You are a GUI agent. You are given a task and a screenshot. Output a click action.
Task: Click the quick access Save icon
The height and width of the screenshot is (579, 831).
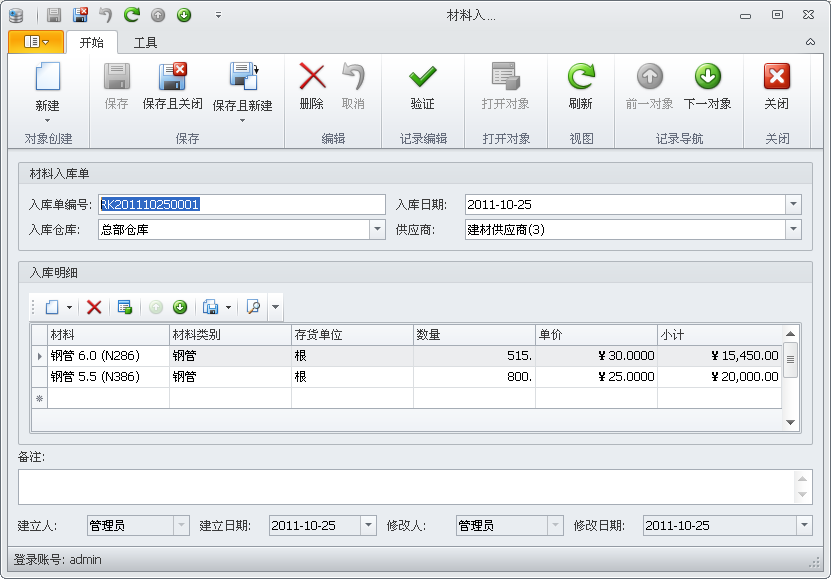click(x=54, y=15)
